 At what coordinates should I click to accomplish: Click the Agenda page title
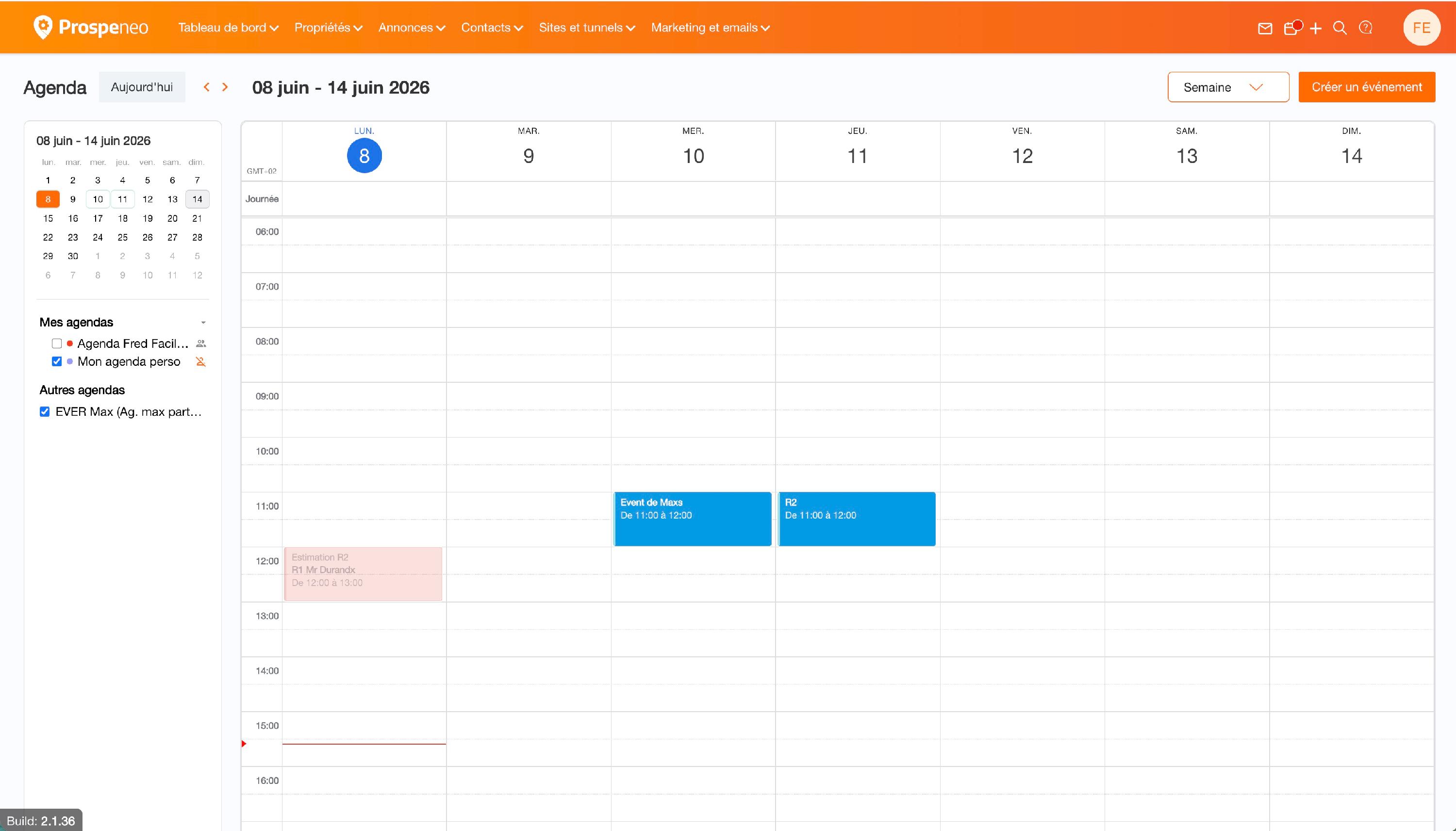[x=55, y=87]
